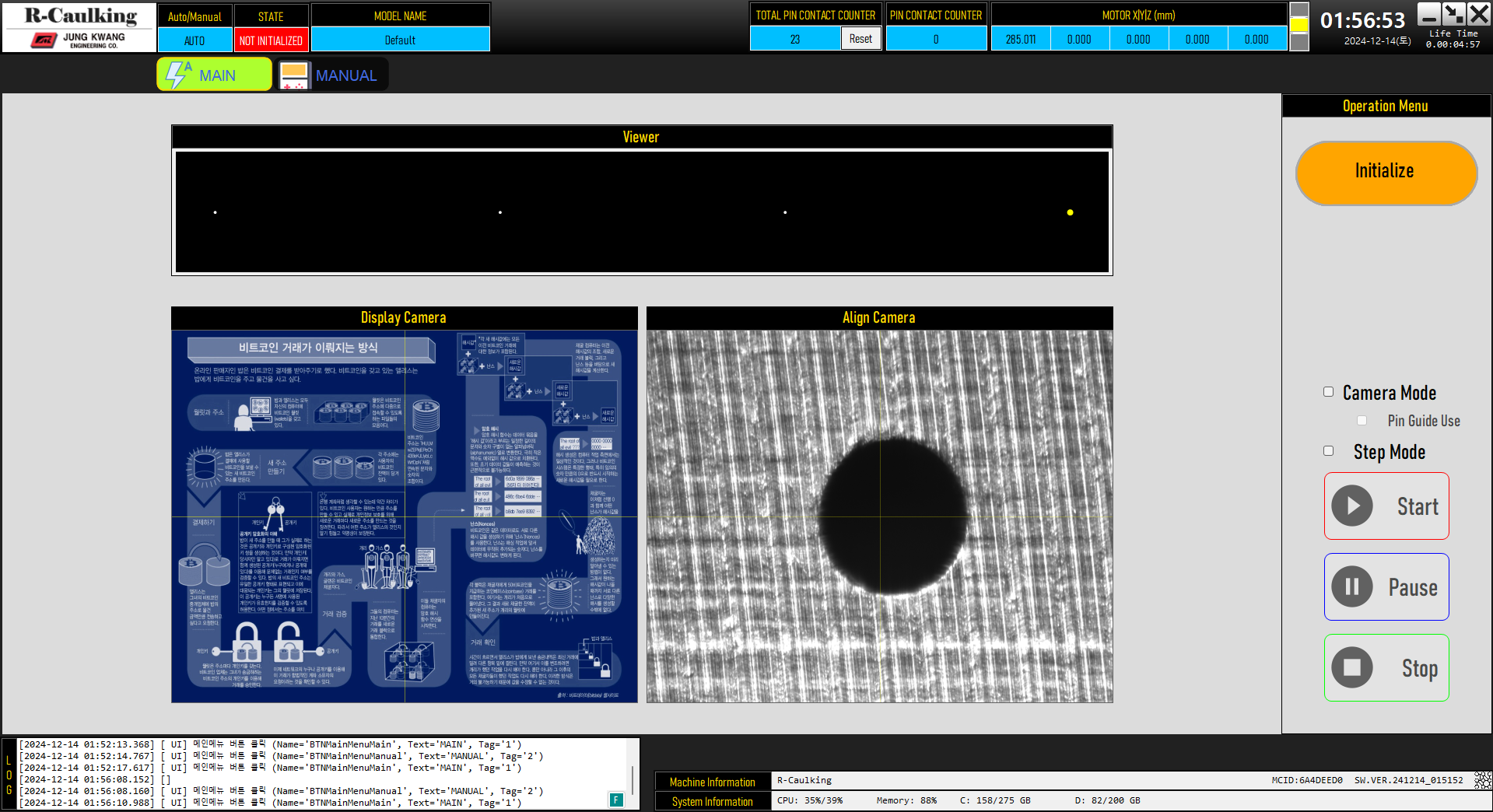Click the System Information label
This screenshot has width=1493, height=812.
(x=712, y=801)
